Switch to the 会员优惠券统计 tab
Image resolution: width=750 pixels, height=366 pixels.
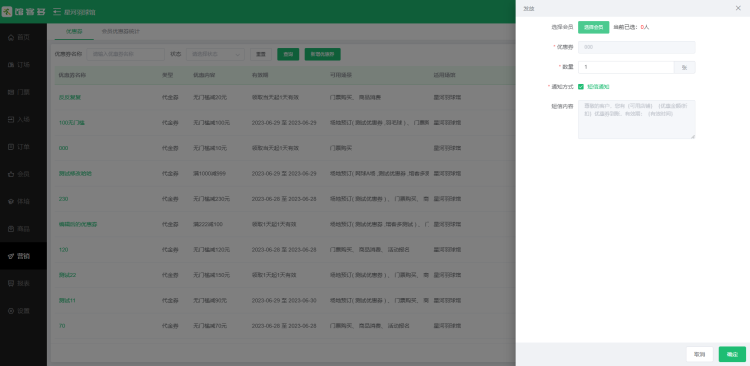121,32
